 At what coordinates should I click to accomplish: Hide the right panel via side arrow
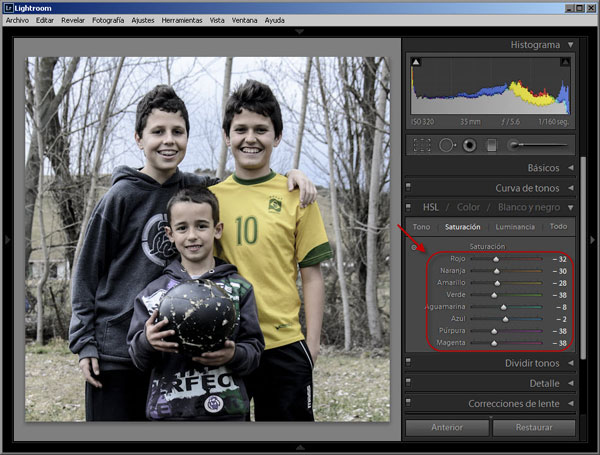[x=593, y=240]
